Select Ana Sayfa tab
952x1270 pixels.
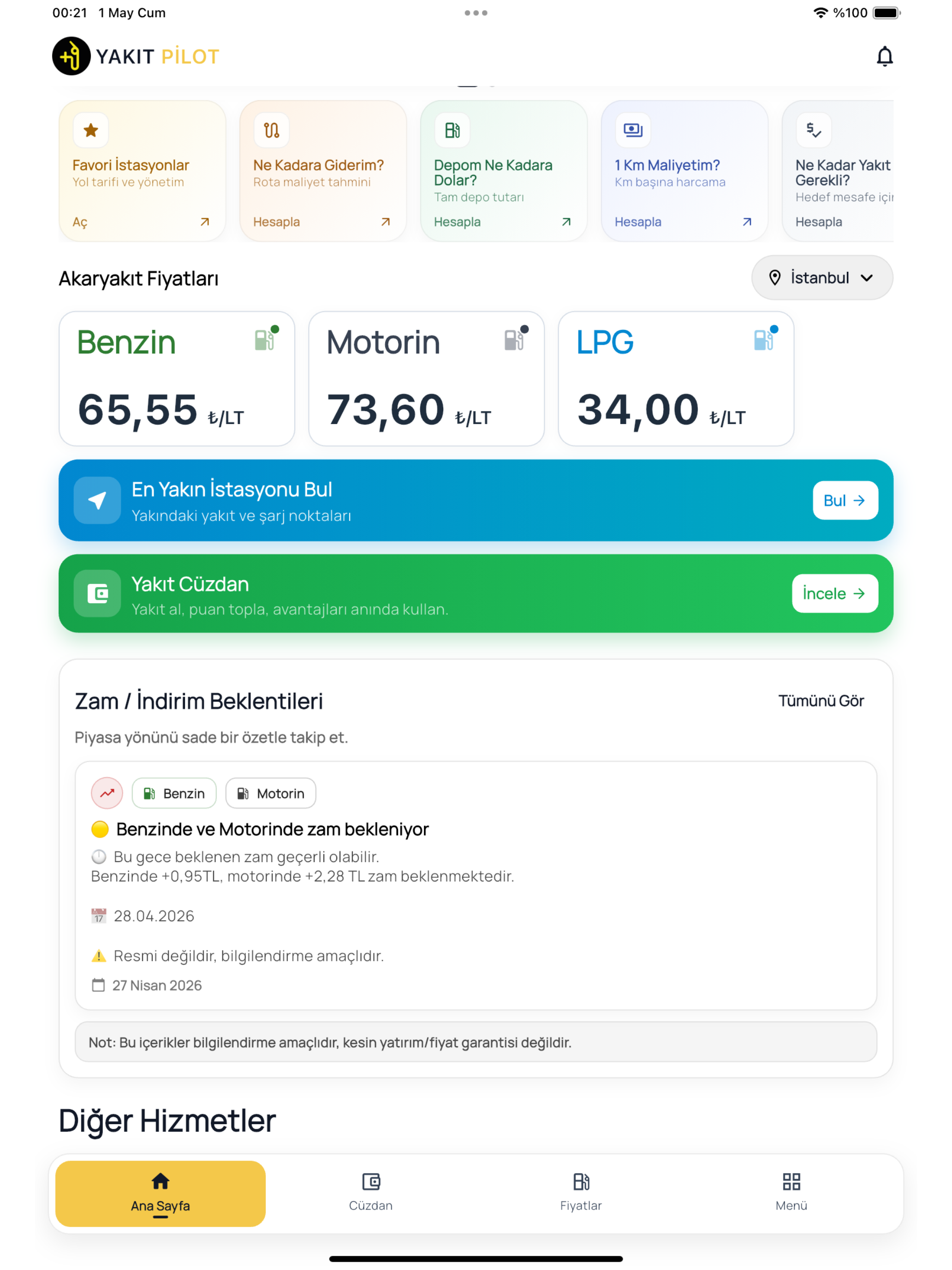(x=161, y=1194)
